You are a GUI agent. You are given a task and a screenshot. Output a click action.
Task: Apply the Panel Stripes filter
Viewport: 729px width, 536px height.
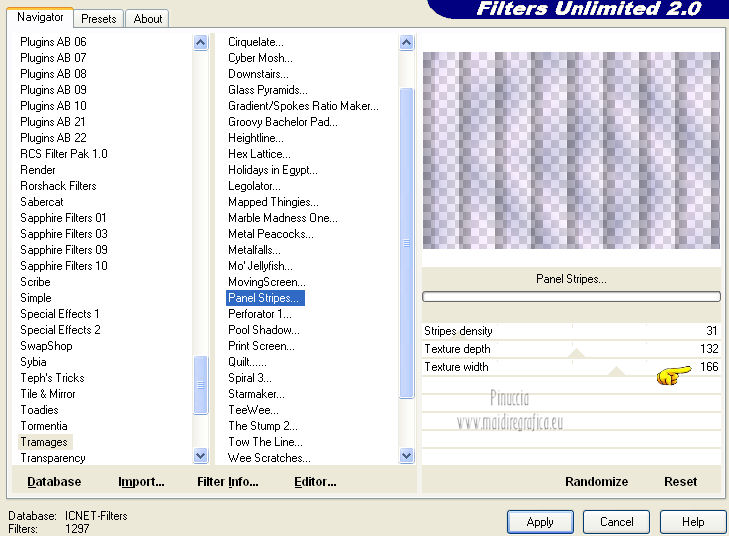click(x=540, y=522)
